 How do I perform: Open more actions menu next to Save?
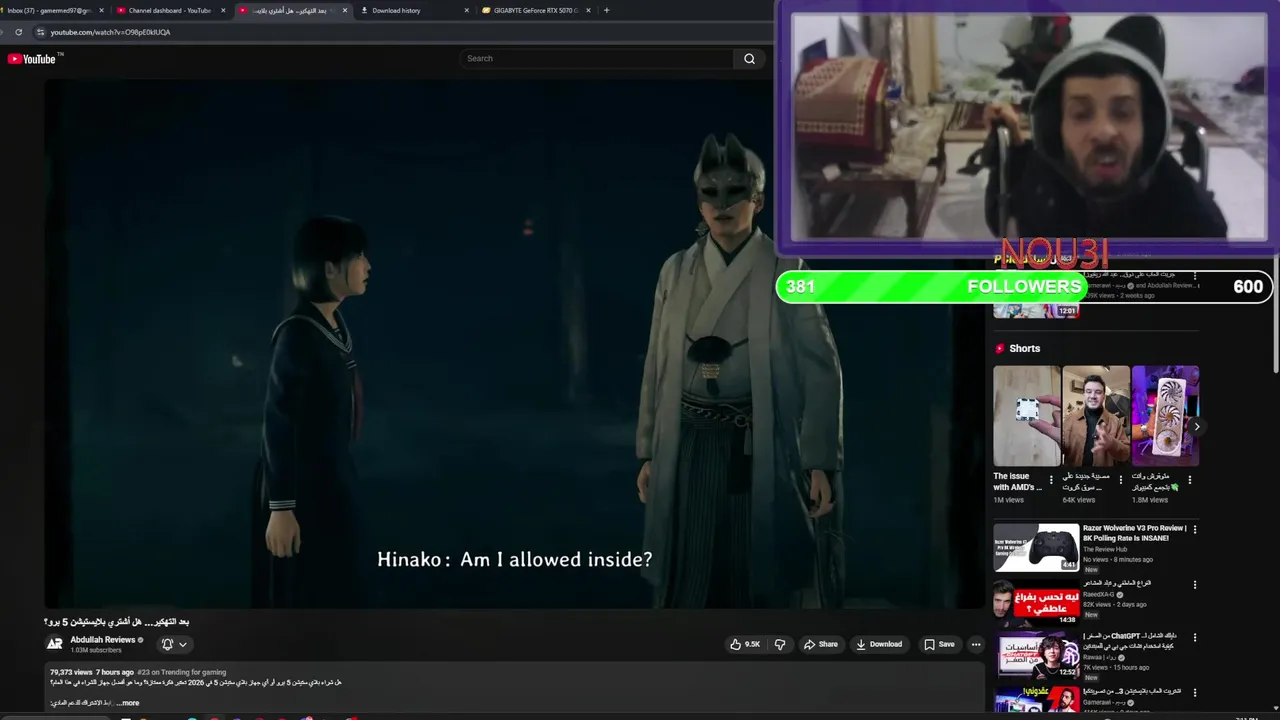point(976,644)
